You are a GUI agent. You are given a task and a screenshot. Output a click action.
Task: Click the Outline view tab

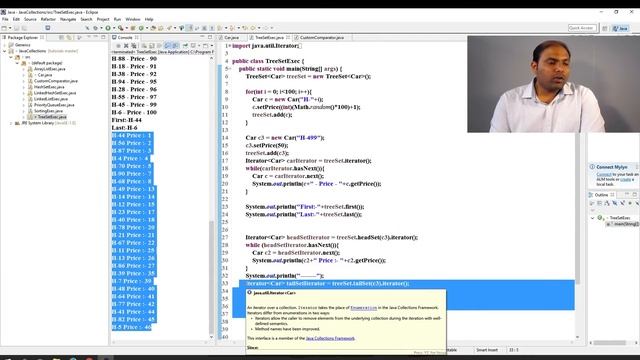pyautogui.click(x=601, y=195)
